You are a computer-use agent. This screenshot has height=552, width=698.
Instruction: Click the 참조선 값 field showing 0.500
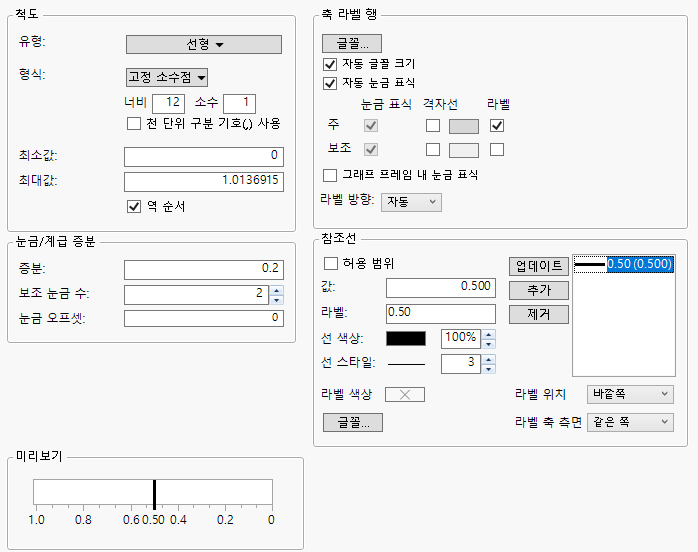pyautogui.click(x=441, y=288)
